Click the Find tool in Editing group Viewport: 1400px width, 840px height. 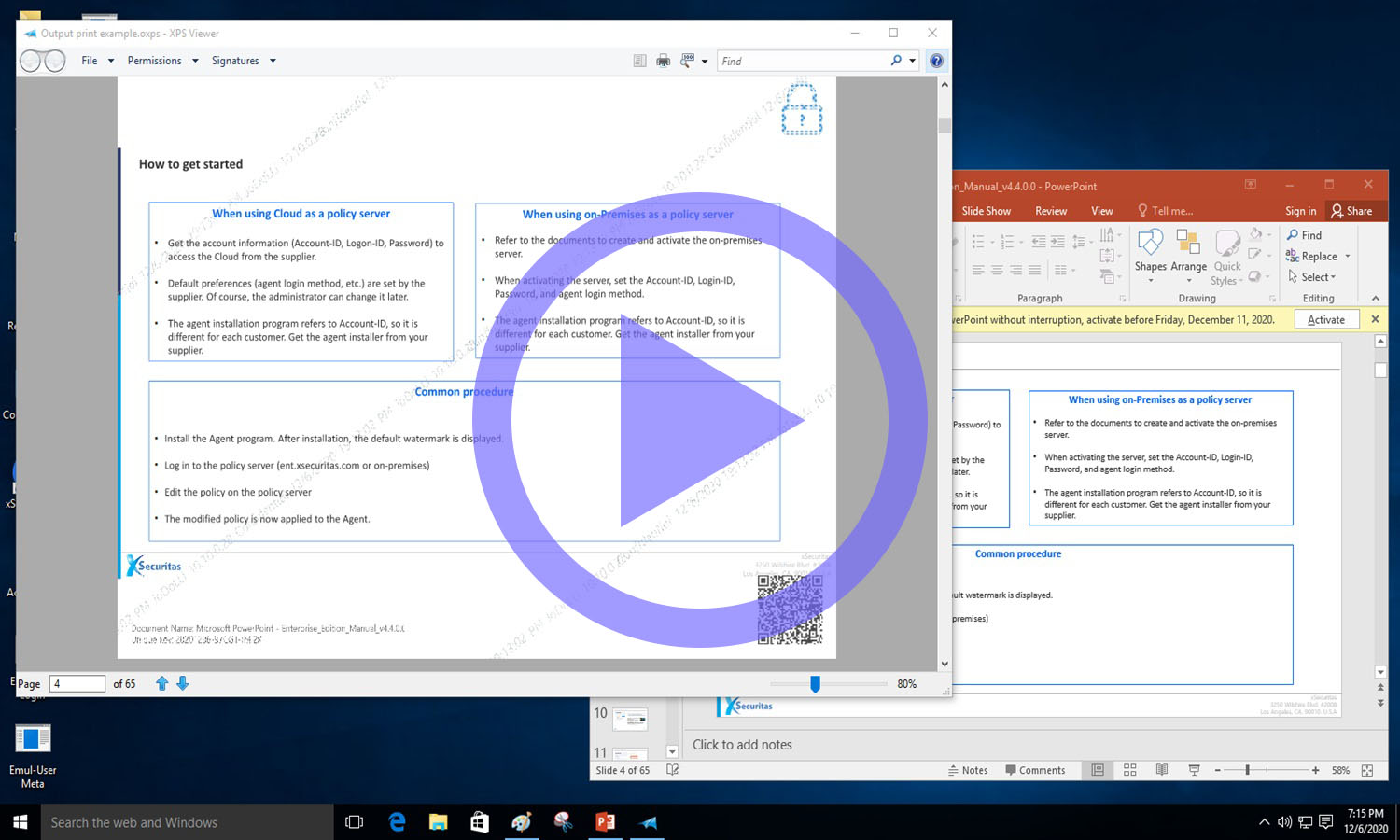pyautogui.click(x=1304, y=235)
